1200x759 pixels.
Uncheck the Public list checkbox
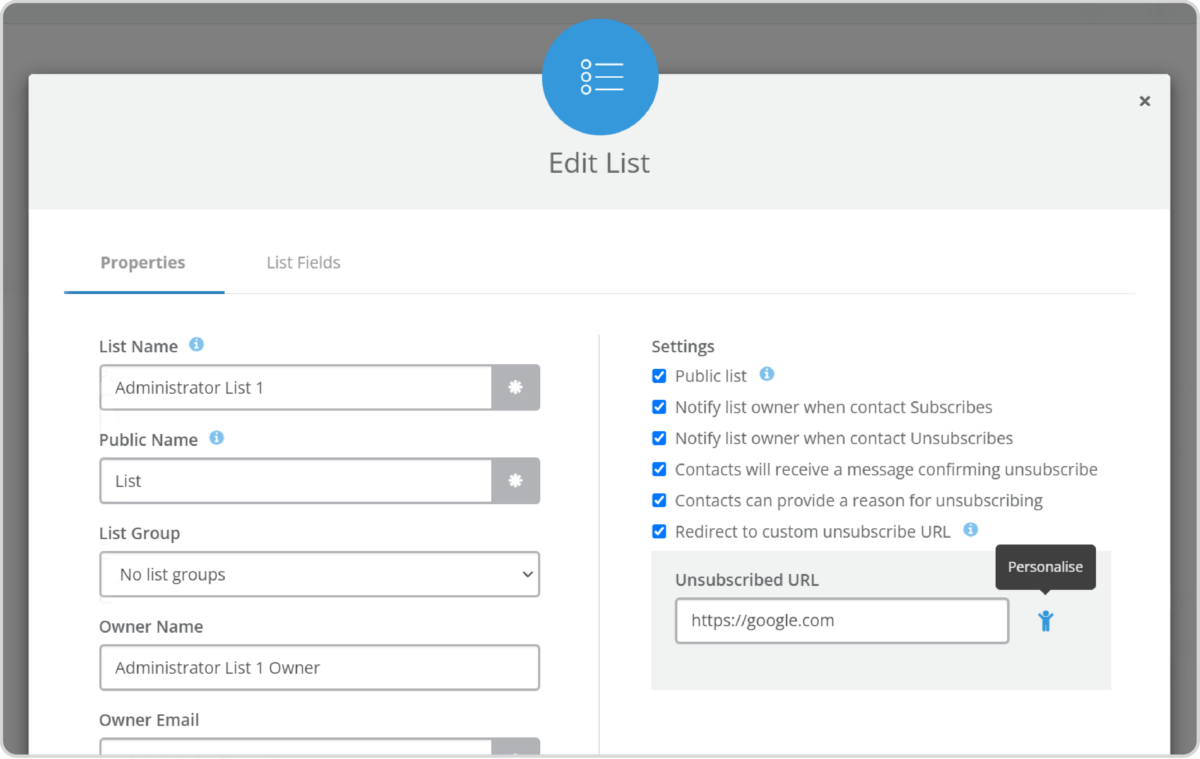pyautogui.click(x=659, y=375)
